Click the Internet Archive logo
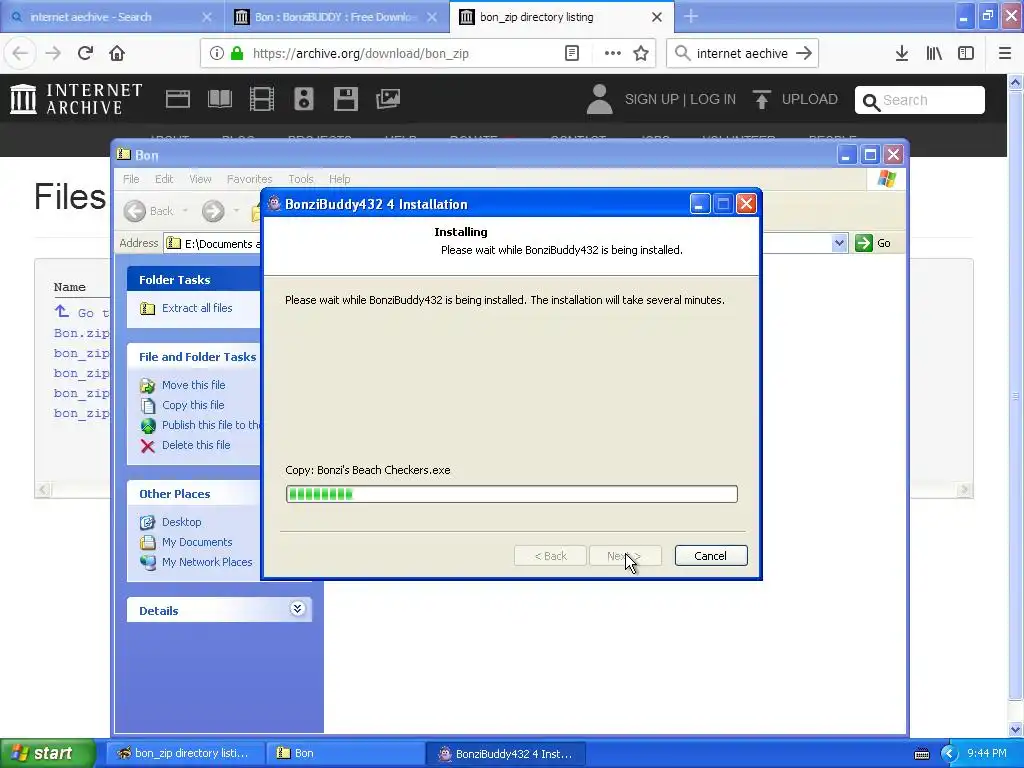The width and height of the screenshot is (1024, 768). 76,99
